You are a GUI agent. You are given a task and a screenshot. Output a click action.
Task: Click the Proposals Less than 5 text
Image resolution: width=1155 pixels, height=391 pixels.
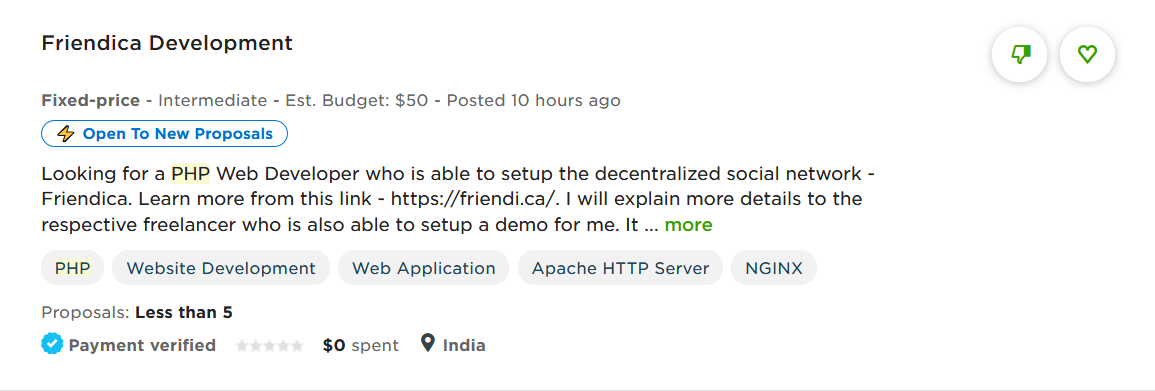coord(137,312)
